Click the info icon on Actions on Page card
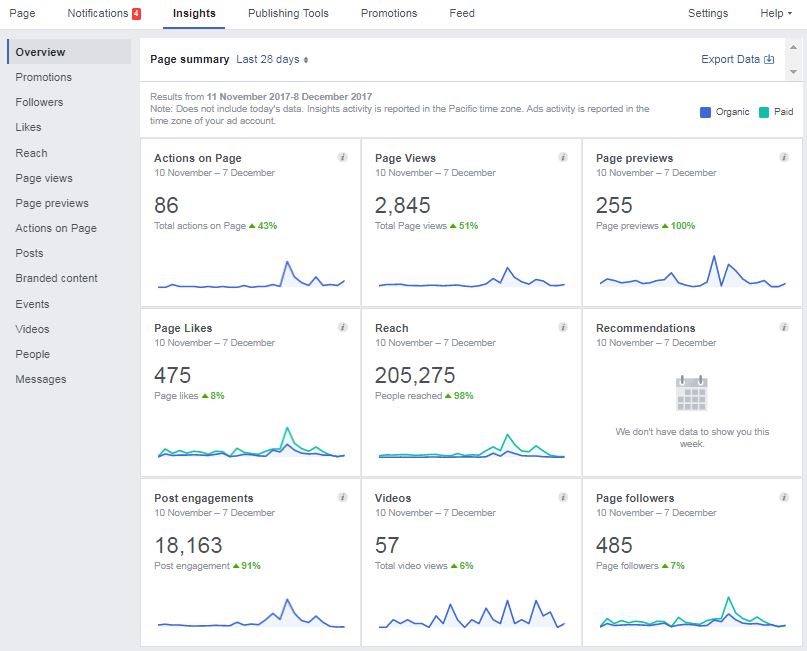The height and width of the screenshot is (651, 807). pyautogui.click(x=342, y=157)
